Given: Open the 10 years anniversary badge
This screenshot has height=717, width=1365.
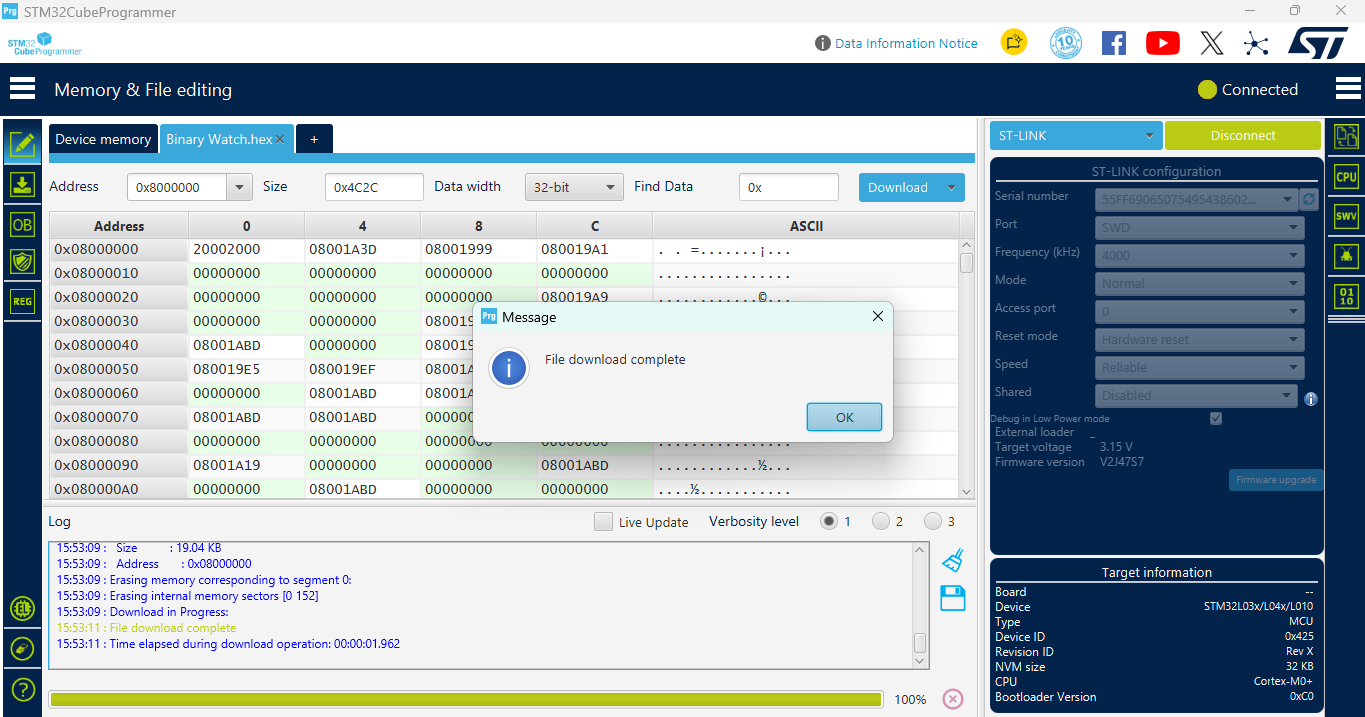Looking at the screenshot, I should [1066, 43].
